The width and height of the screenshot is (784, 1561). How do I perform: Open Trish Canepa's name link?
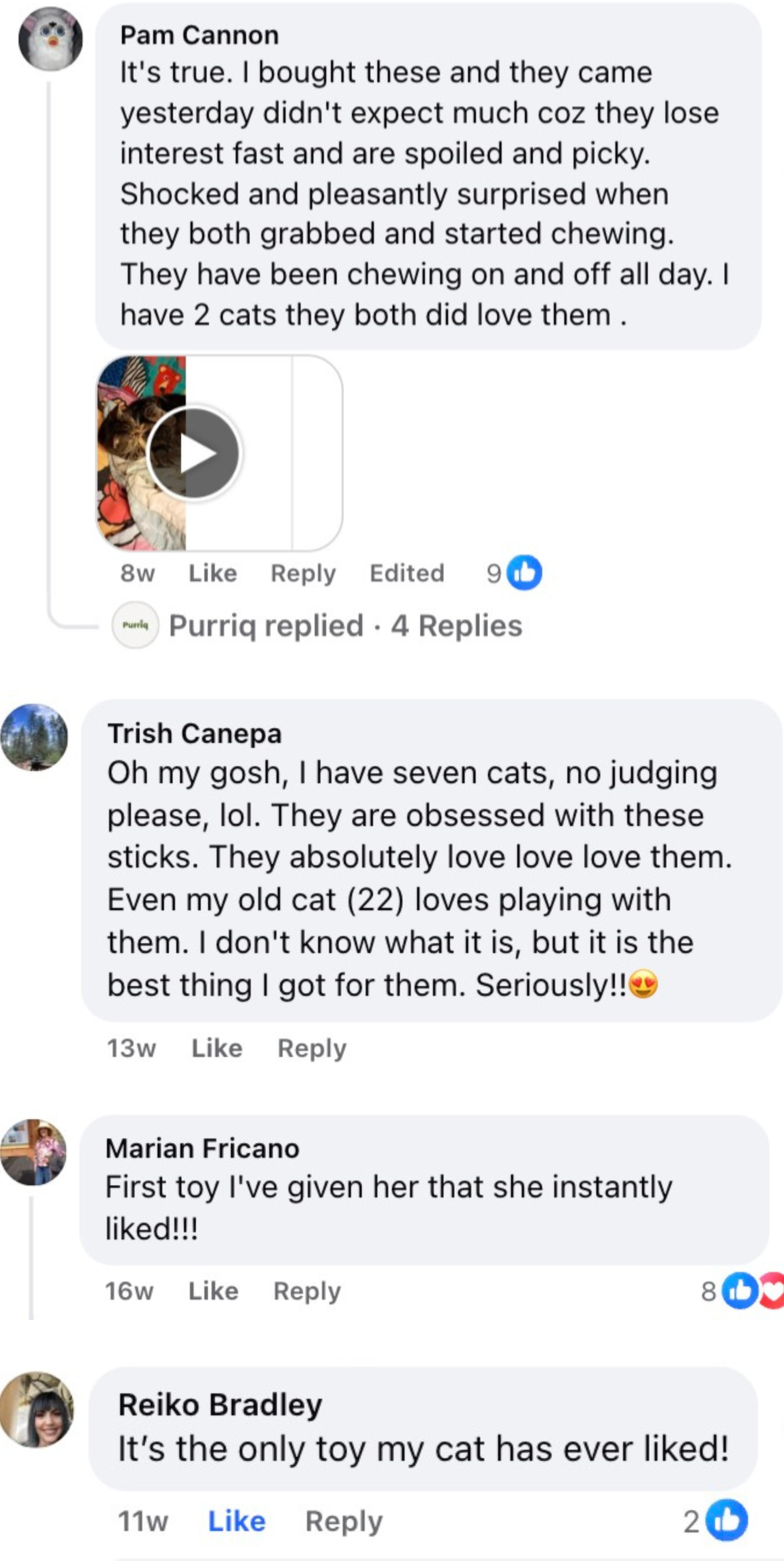[x=195, y=733]
